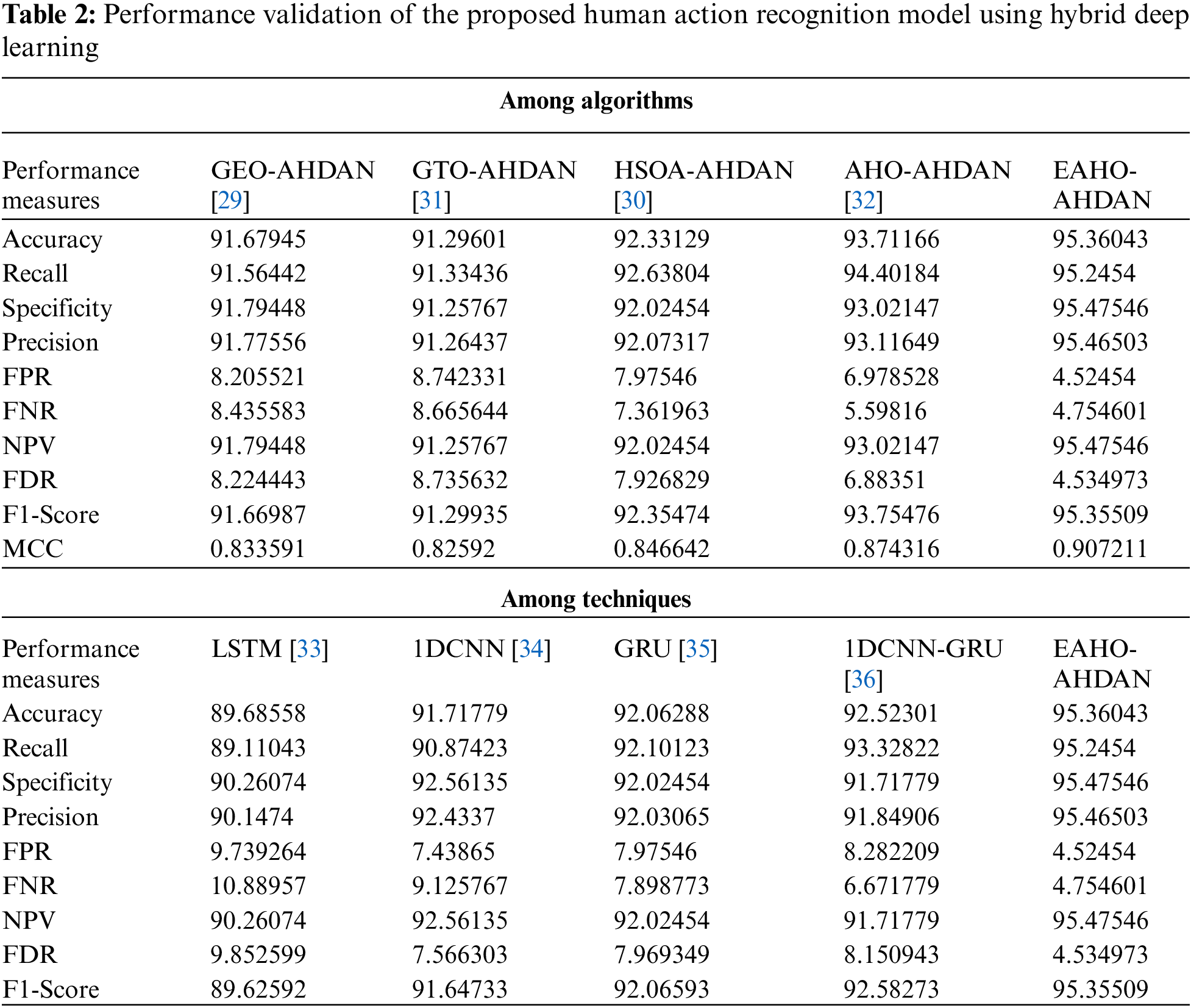Click the 1DCNN precision value 92.4337
The image size is (1191, 1008).
point(453,817)
